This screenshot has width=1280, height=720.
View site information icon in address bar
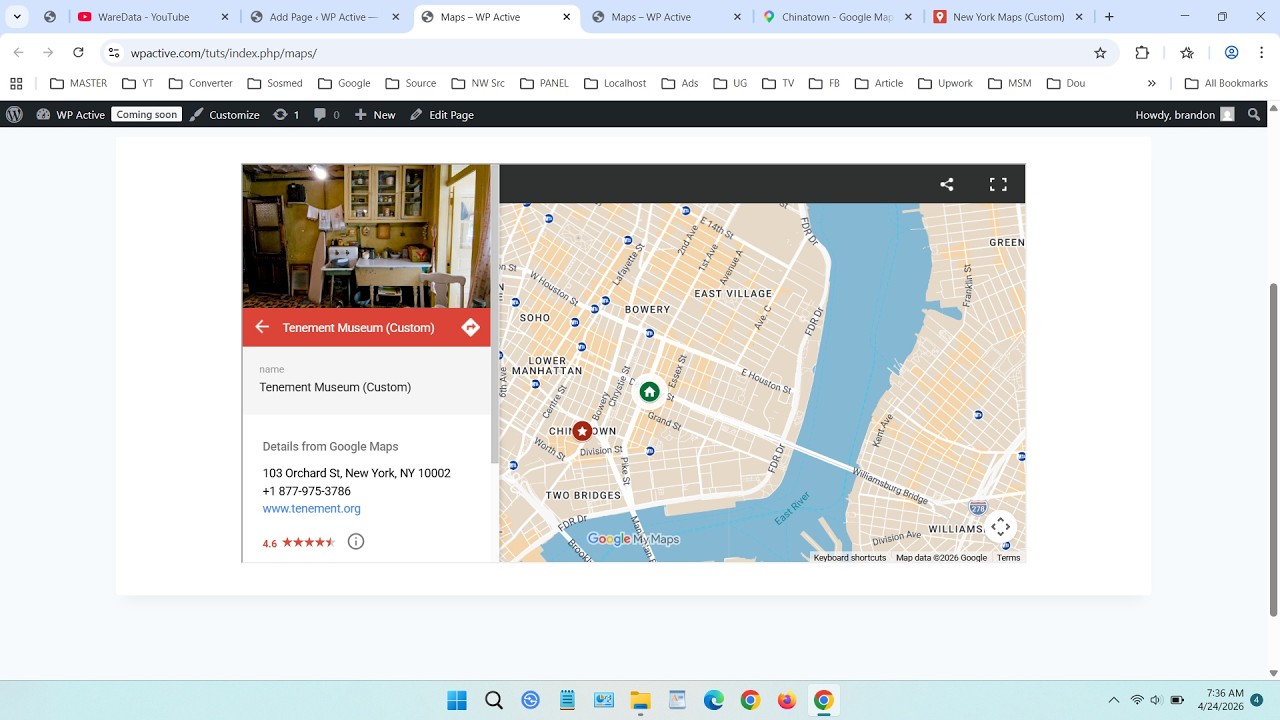point(113,53)
